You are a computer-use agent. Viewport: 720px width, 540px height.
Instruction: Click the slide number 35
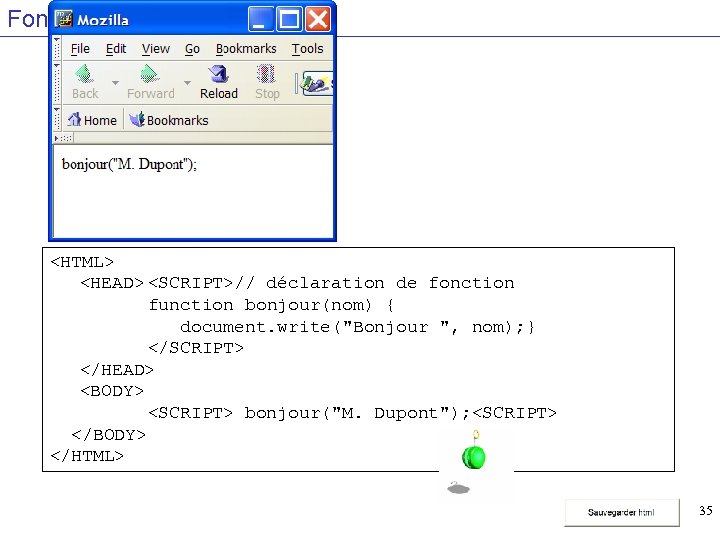click(x=706, y=511)
